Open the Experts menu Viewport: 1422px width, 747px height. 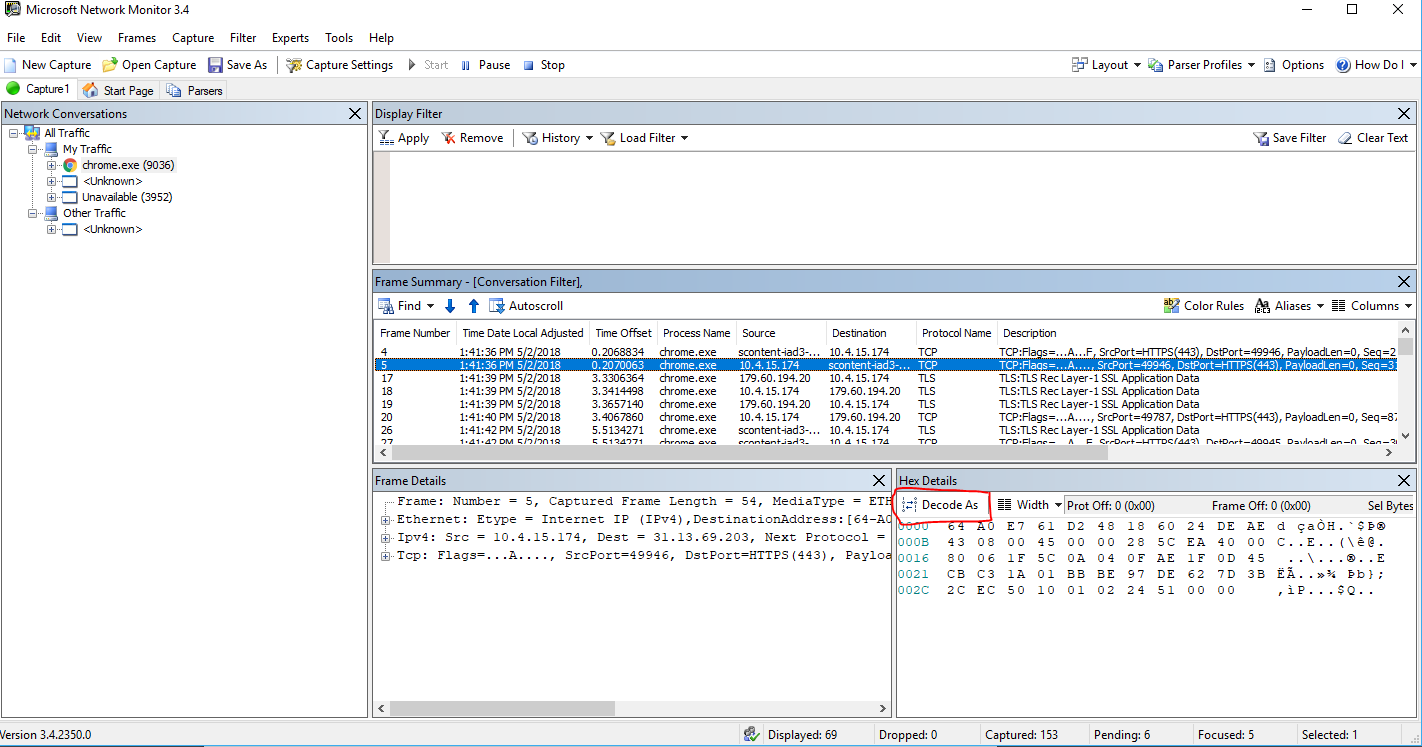290,38
